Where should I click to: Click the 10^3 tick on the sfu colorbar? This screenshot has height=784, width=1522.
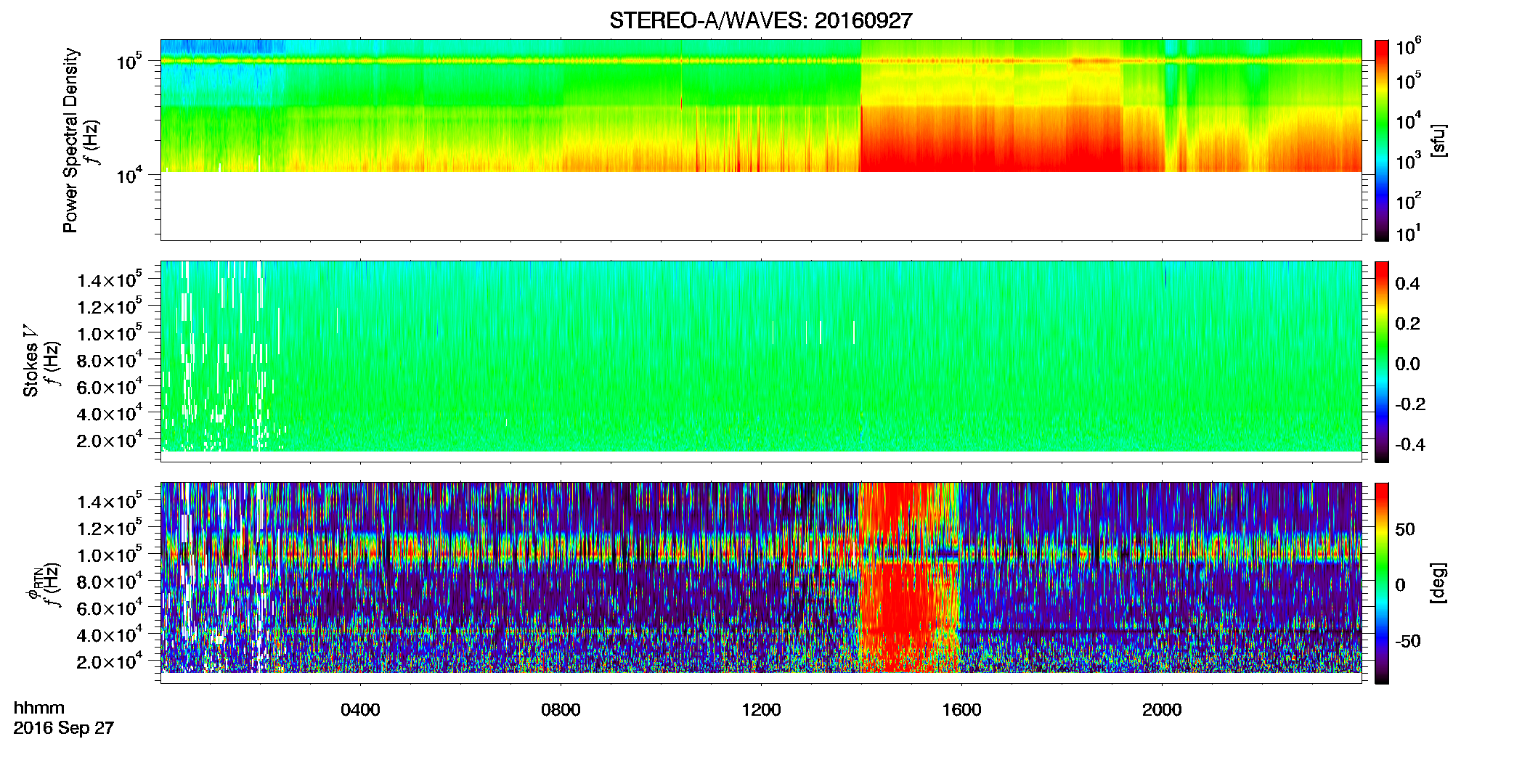click(1408, 160)
